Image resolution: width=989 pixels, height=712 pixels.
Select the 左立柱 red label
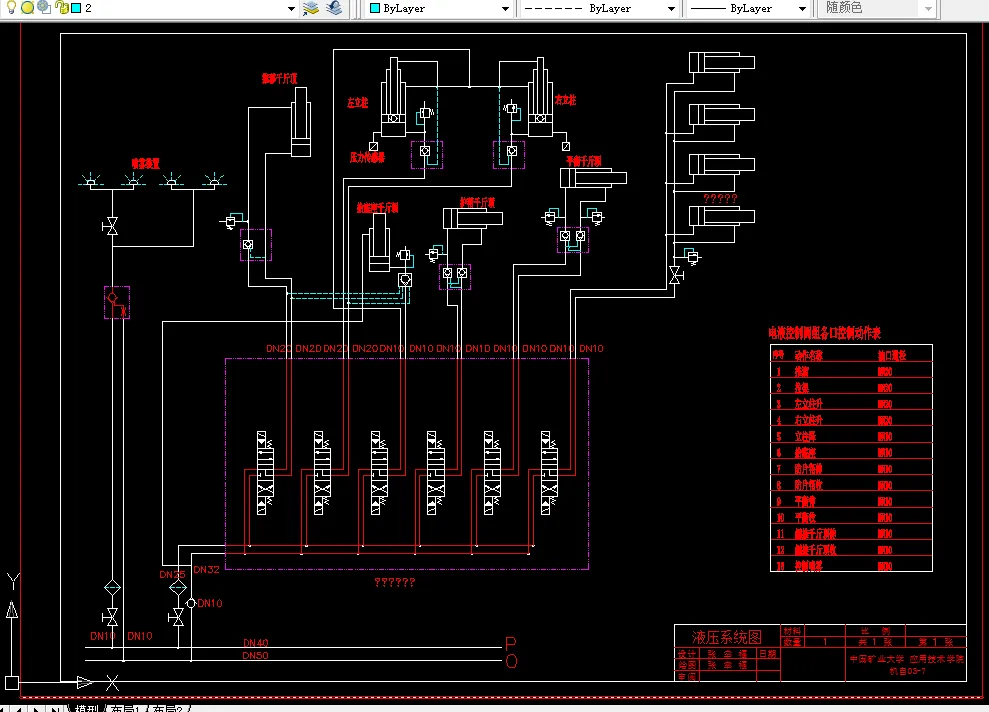358,102
